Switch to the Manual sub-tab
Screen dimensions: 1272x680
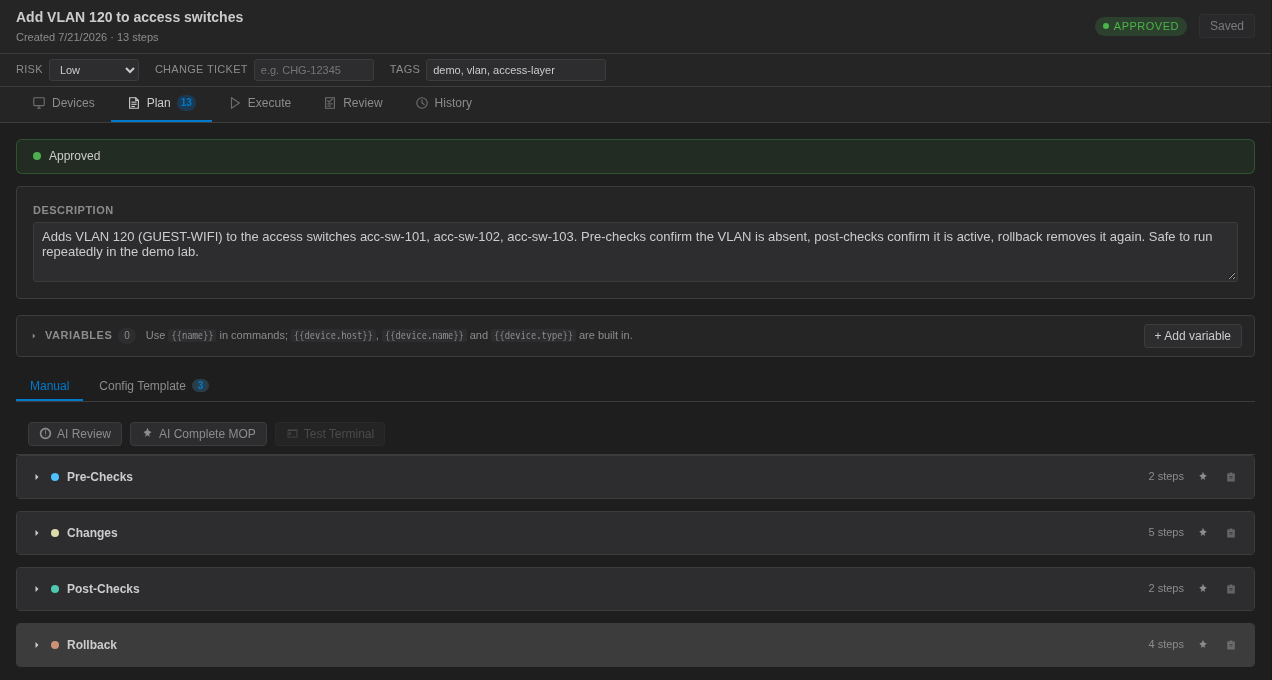coord(49,386)
